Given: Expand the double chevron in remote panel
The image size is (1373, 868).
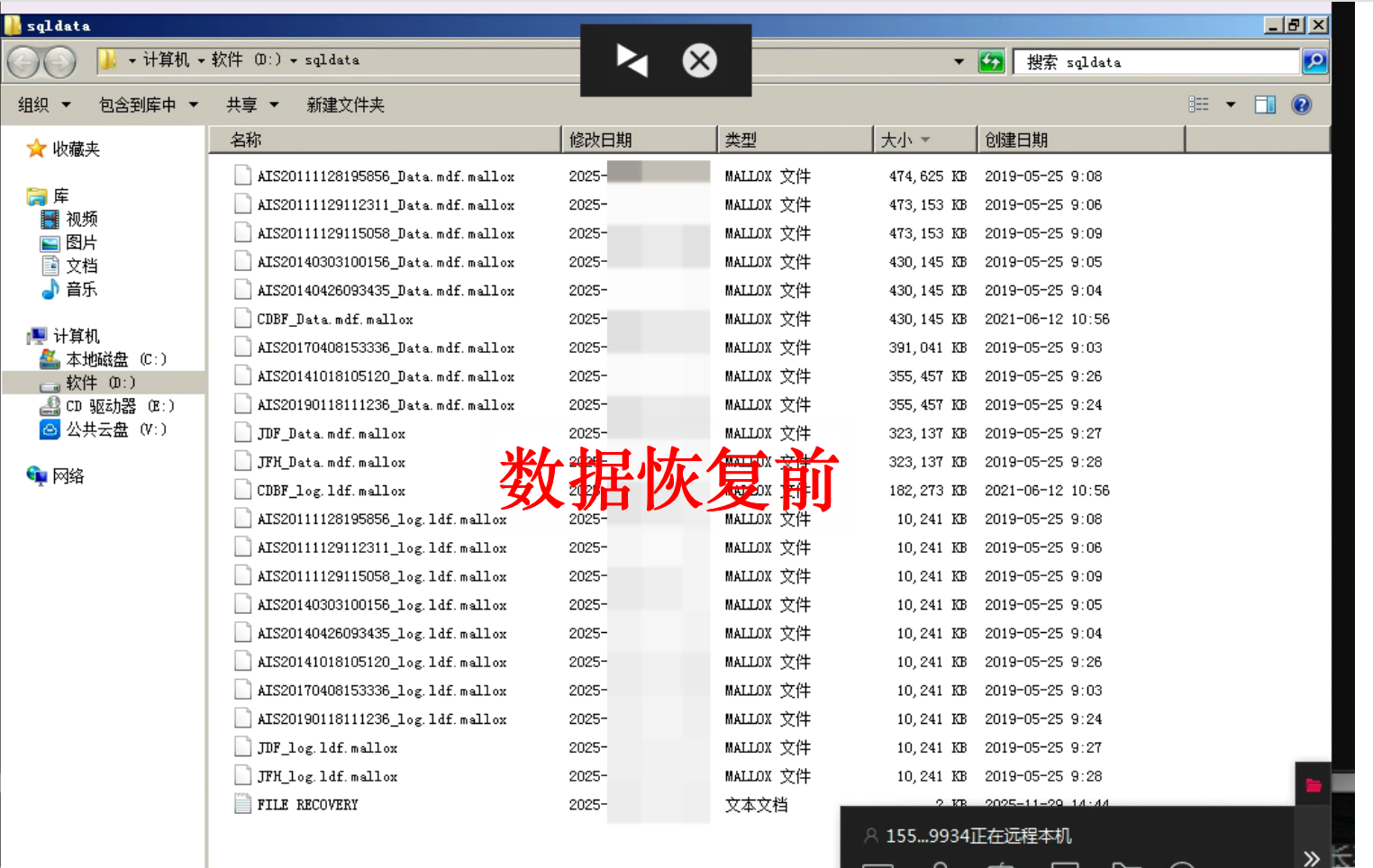Looking at the screenshot, I should (x=1311, y=858).
